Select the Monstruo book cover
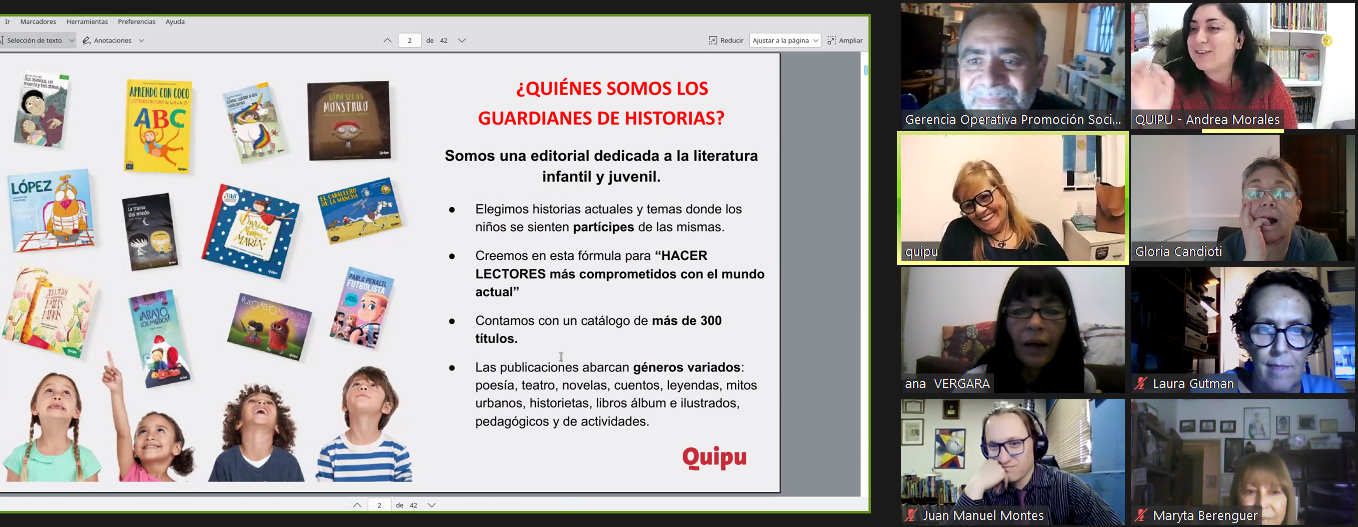 (x=348, y=120)
